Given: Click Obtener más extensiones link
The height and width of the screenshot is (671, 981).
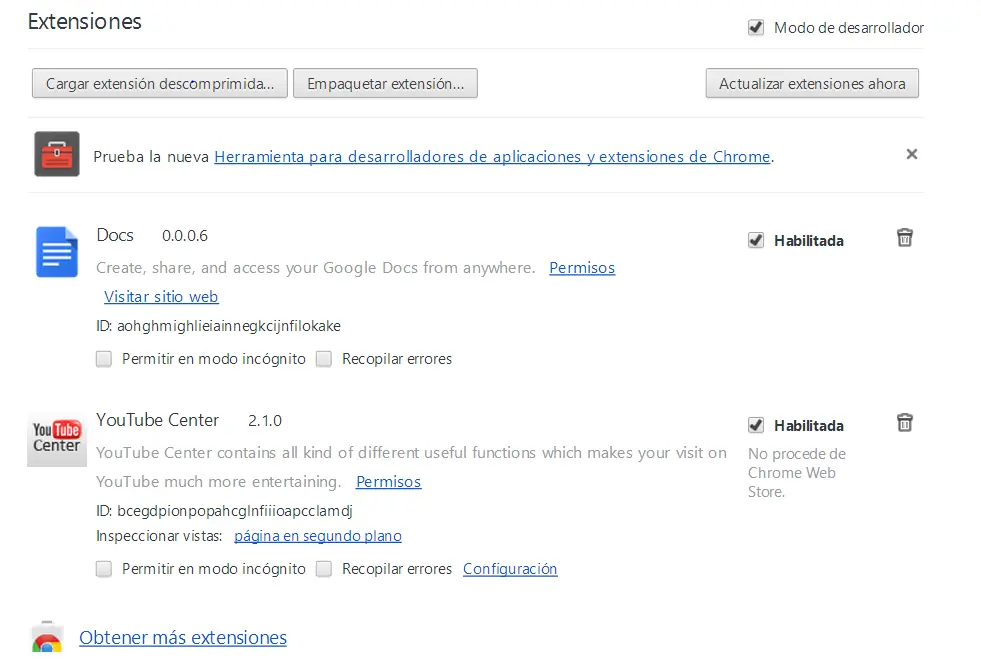Looking at the screenshot, I should [x=183, y=637].
